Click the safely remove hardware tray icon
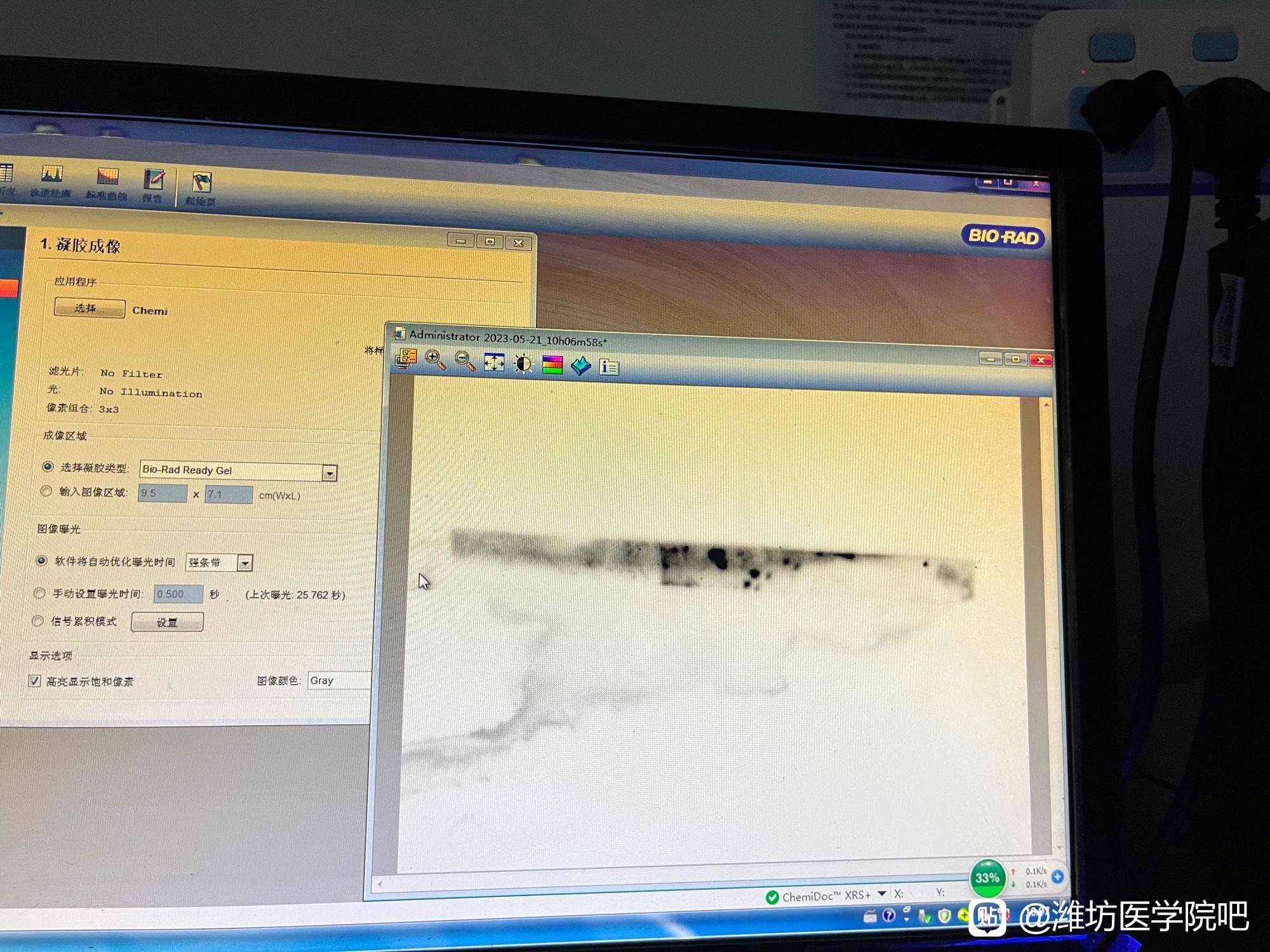This screenshot has height=952, width=1270. [925, 916]
